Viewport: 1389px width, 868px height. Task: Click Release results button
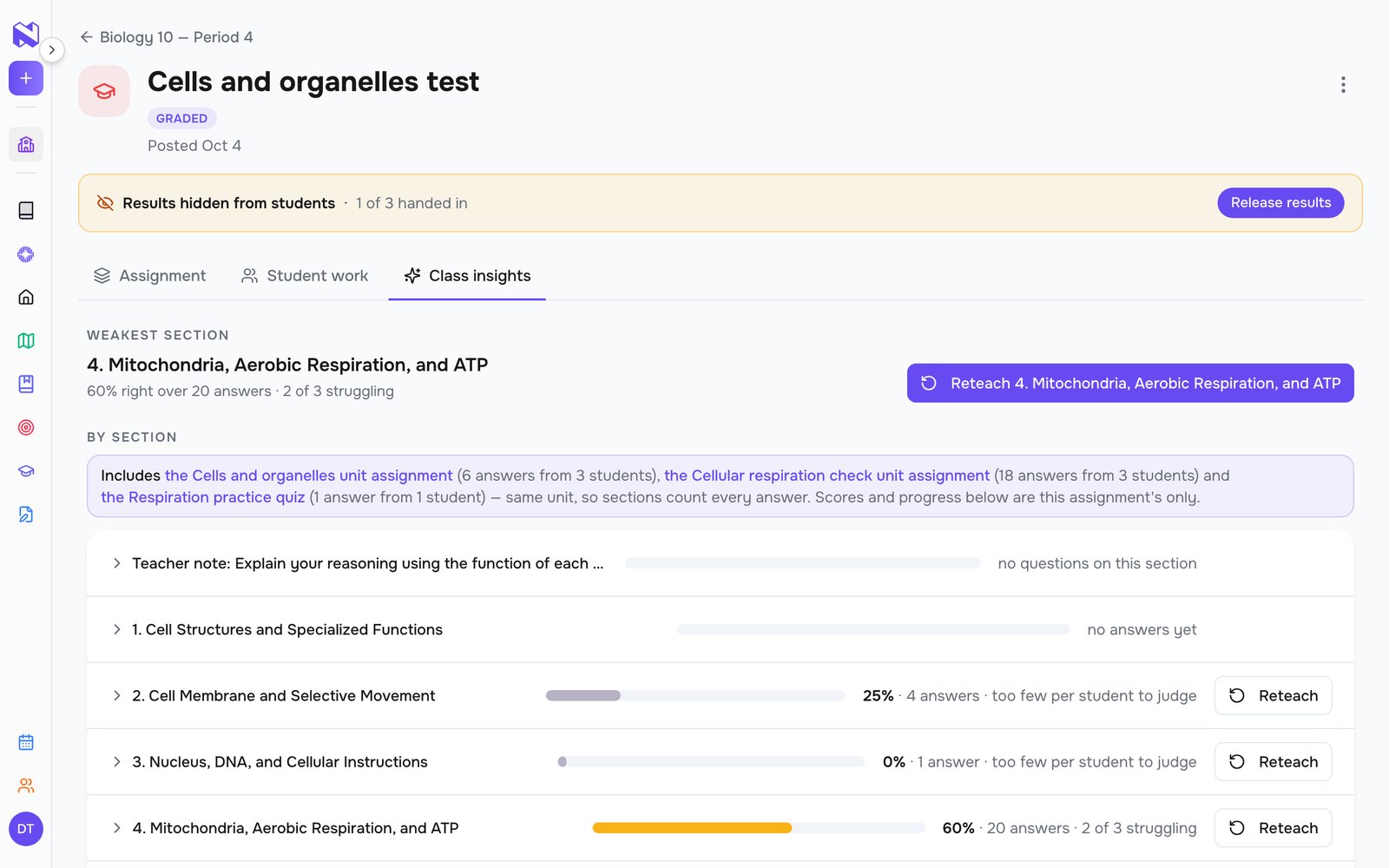pyautogui.click(x=1280, y=202)
